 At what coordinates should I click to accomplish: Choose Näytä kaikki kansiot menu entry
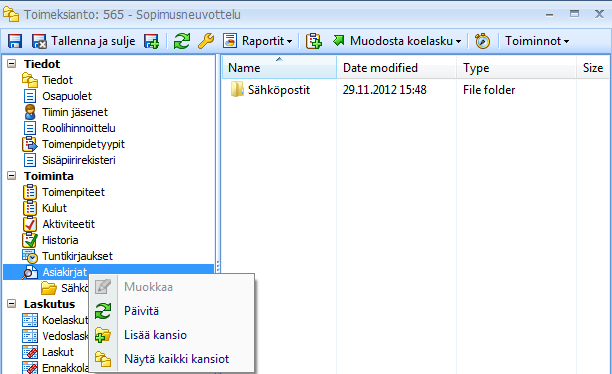(172, 359)
